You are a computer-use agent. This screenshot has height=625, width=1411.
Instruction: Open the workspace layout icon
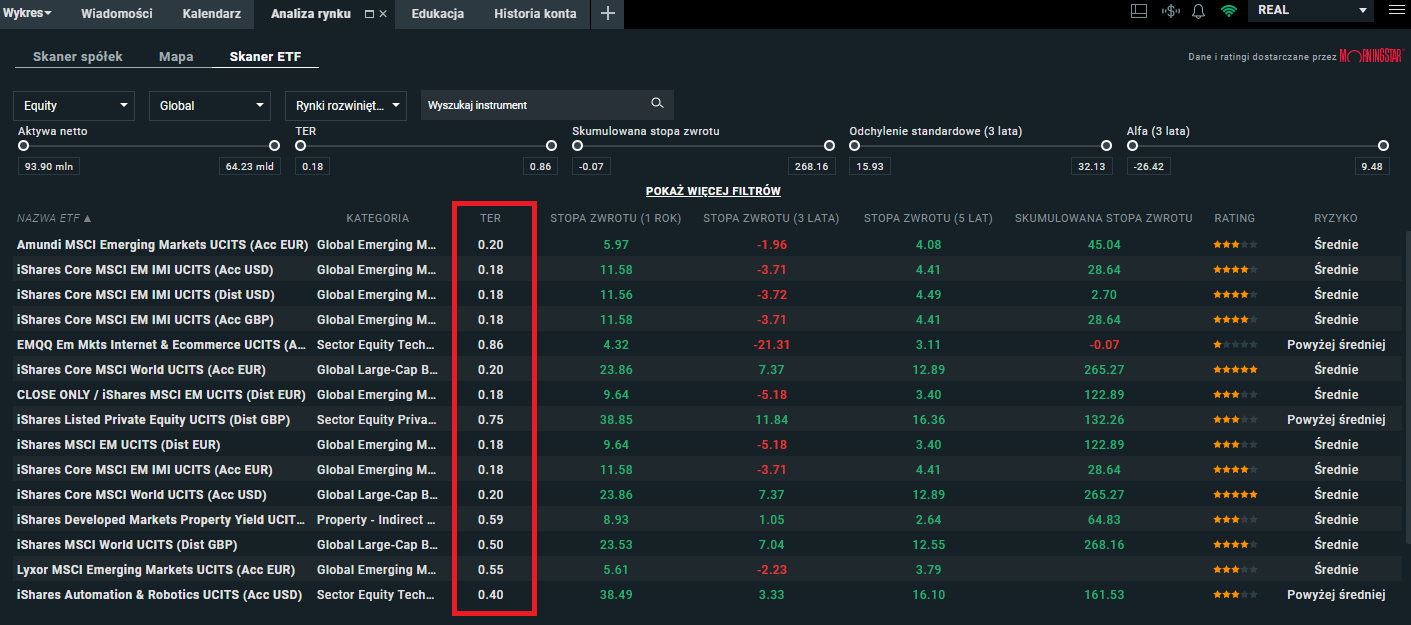tap(1138, 11)
